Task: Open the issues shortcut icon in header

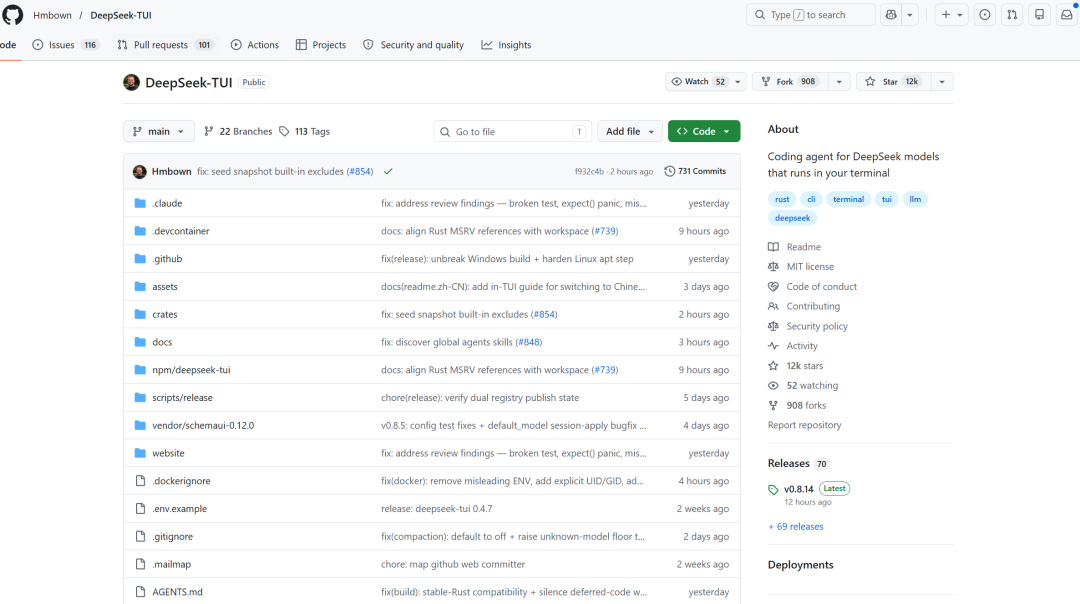Action: [985, 14]
